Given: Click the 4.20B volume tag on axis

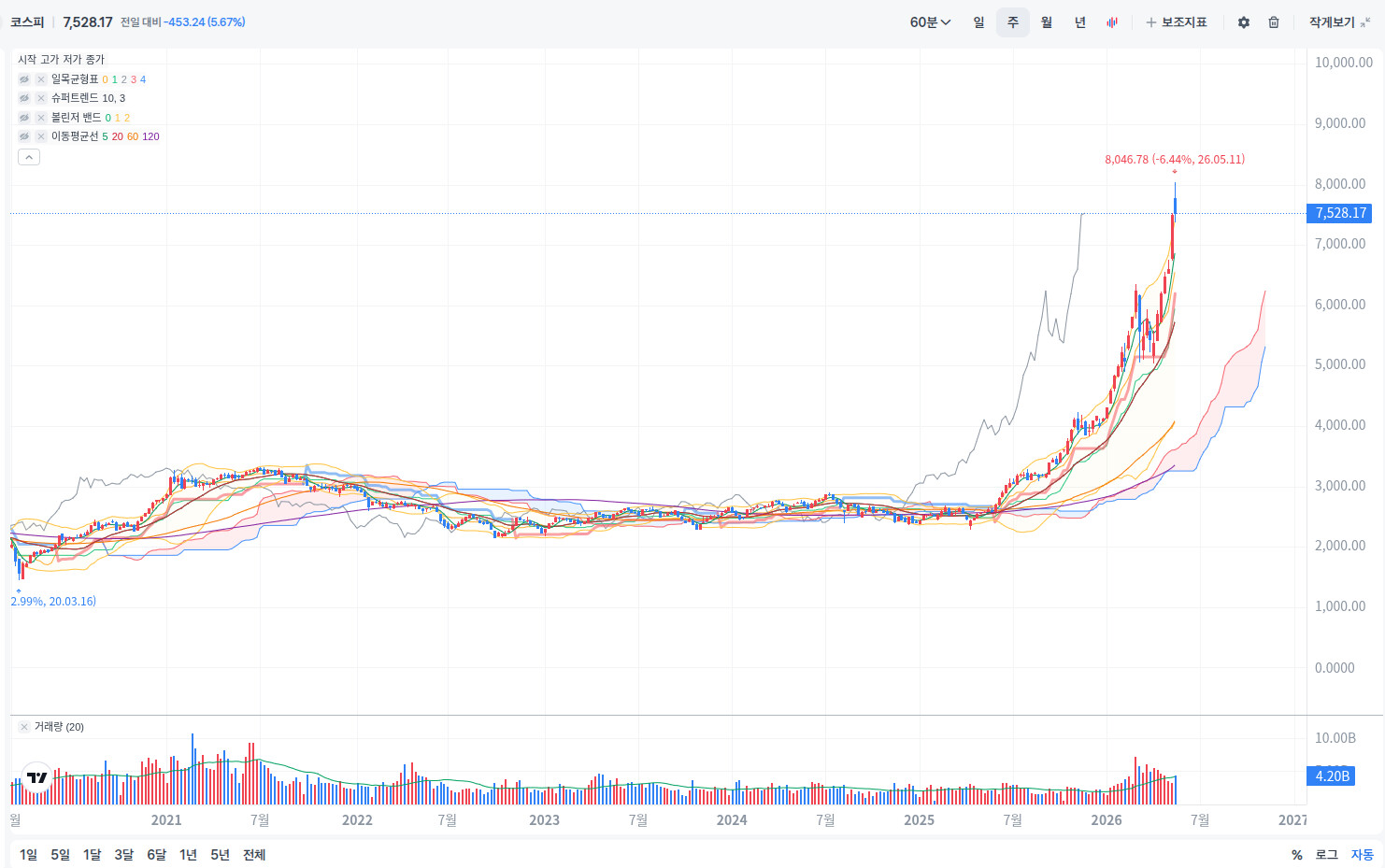Looking at the screenshot, I should (x=1333, y=776).
